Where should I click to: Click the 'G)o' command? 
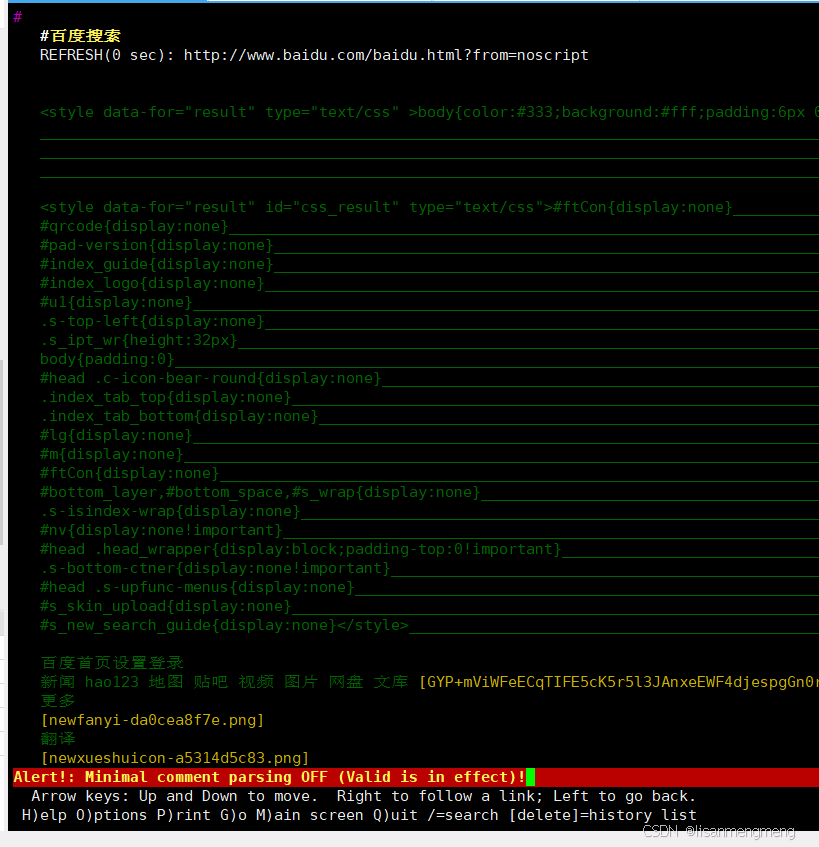[x=233, y=815]
